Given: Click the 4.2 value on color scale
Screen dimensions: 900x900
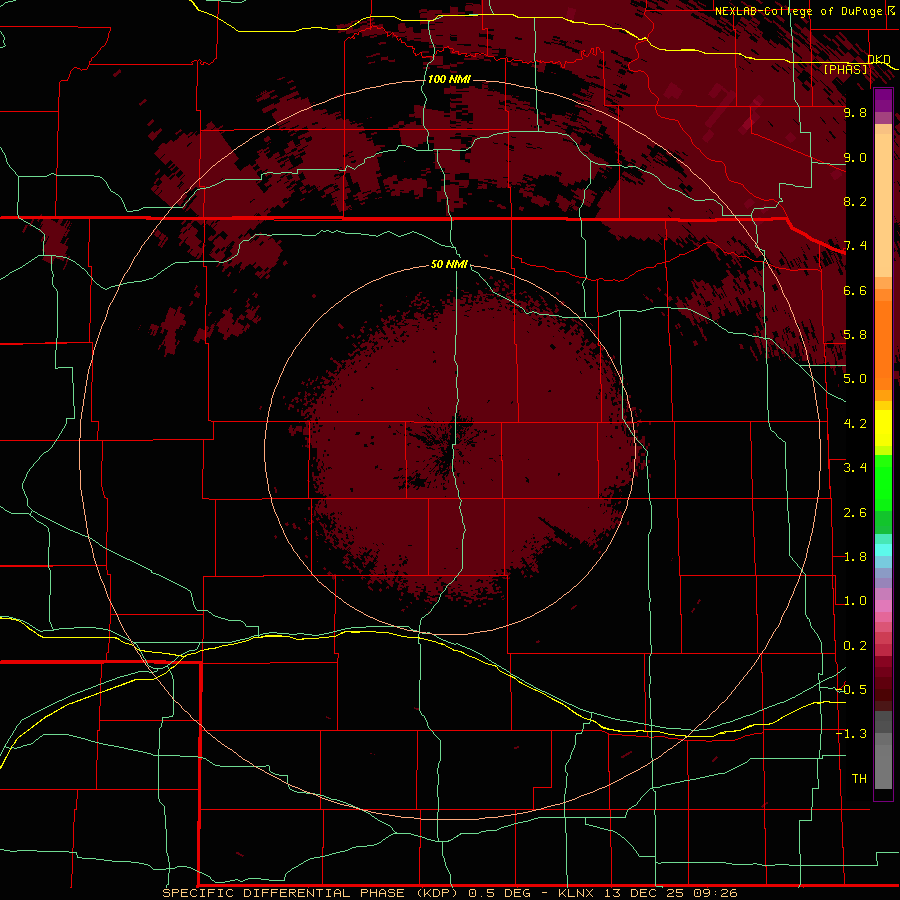Looking at the screenshot, I should click(855, 424).
